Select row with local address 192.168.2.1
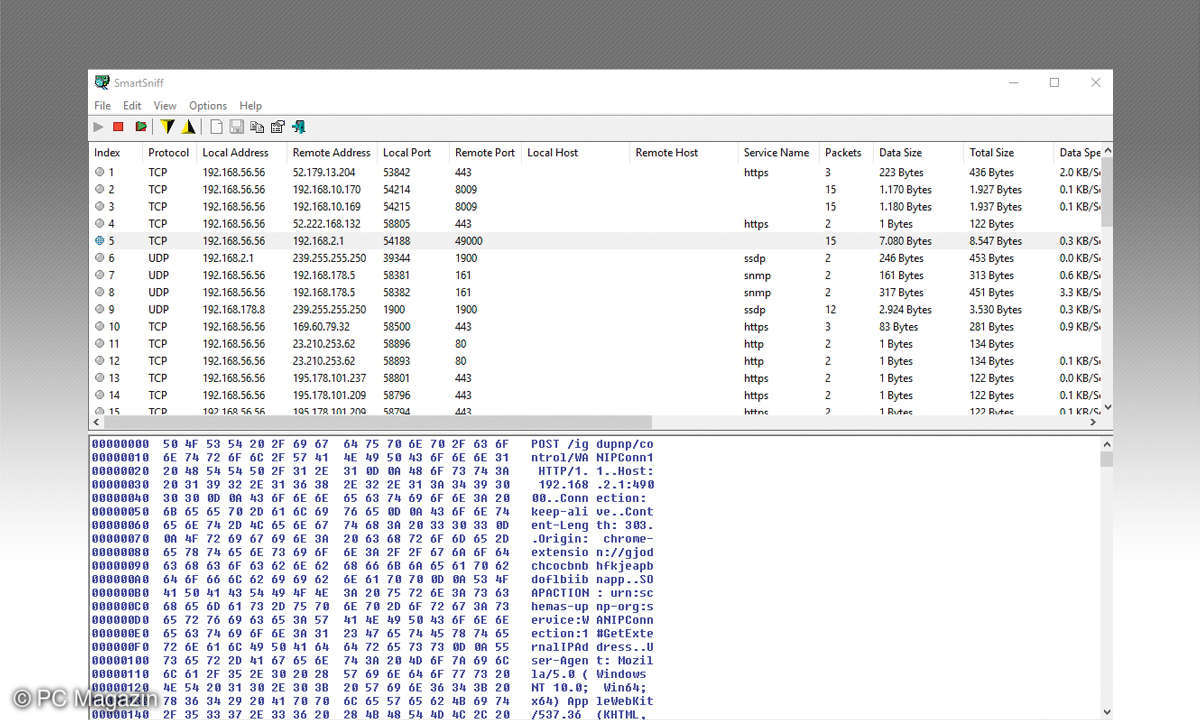 click(595, 258)
